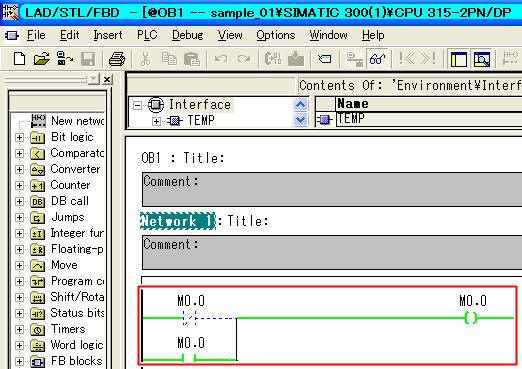This screenshot has height=369, width=522.
Task: Expand the Bit logic folder
Action: click(19, 137)
